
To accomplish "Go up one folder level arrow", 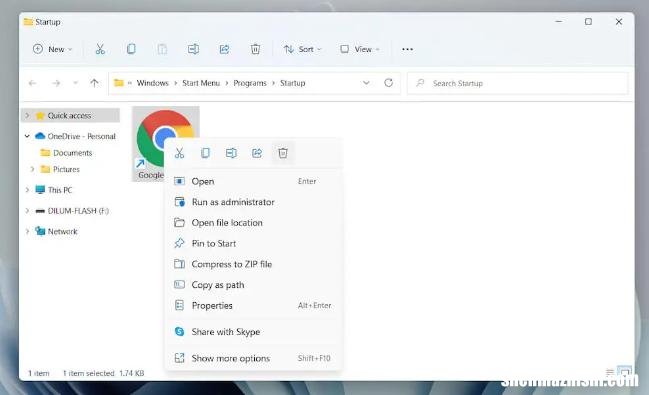I will [x=94, y=83].
